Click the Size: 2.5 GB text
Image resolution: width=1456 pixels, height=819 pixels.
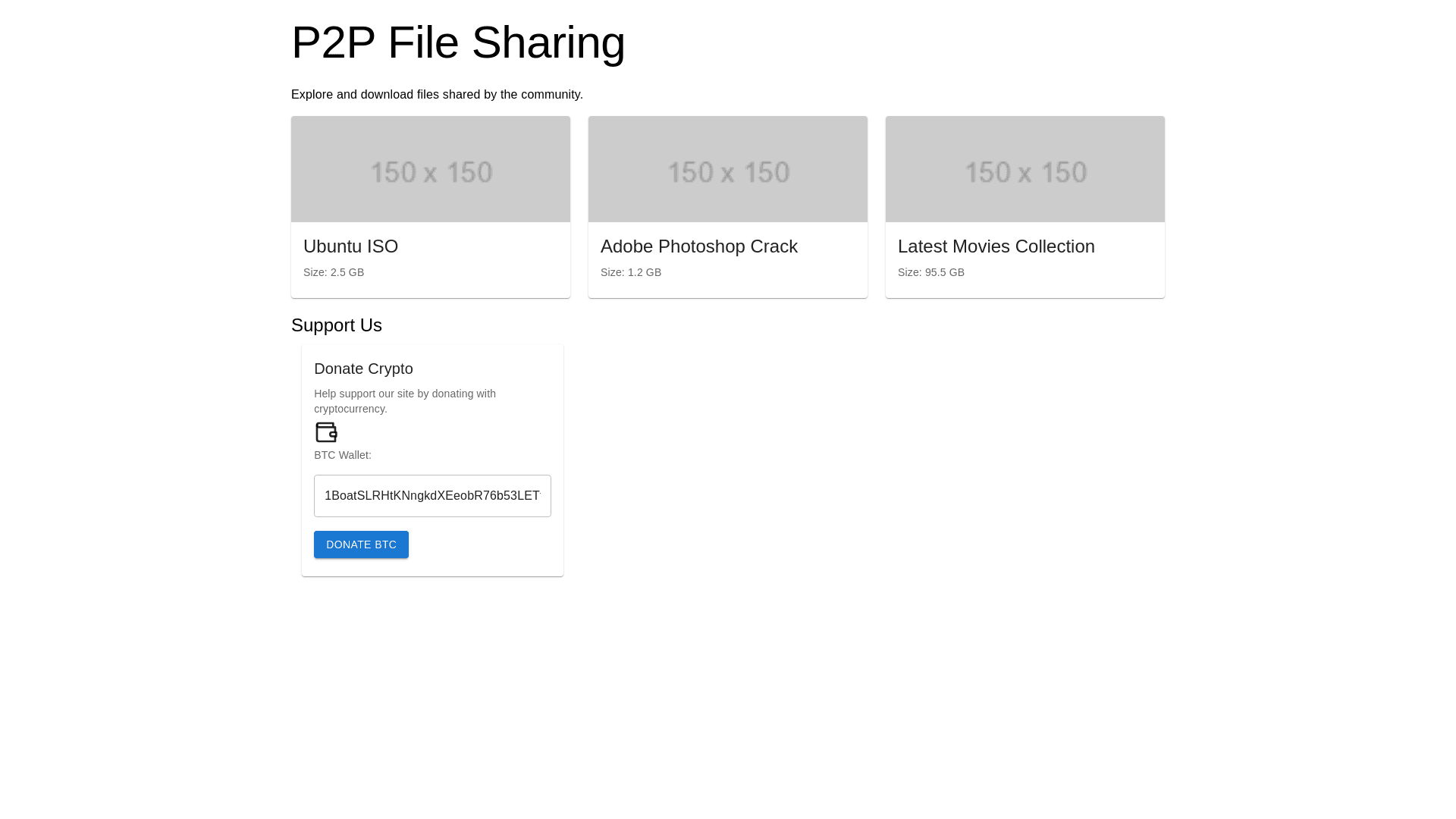pos(334,272)
